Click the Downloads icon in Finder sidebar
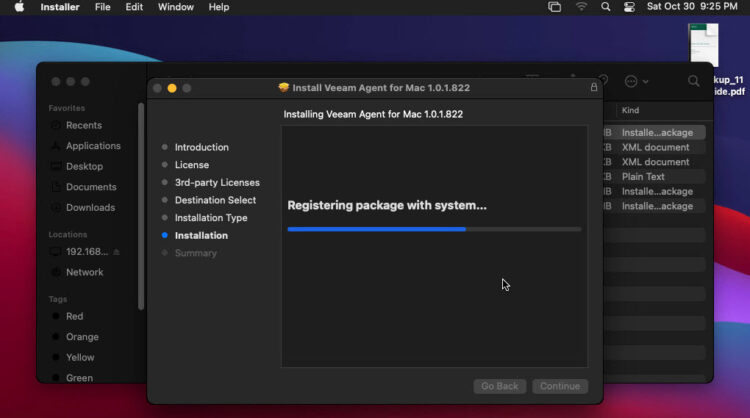The width and height of the screenshot is (750, 418). (x=56, y=208)
